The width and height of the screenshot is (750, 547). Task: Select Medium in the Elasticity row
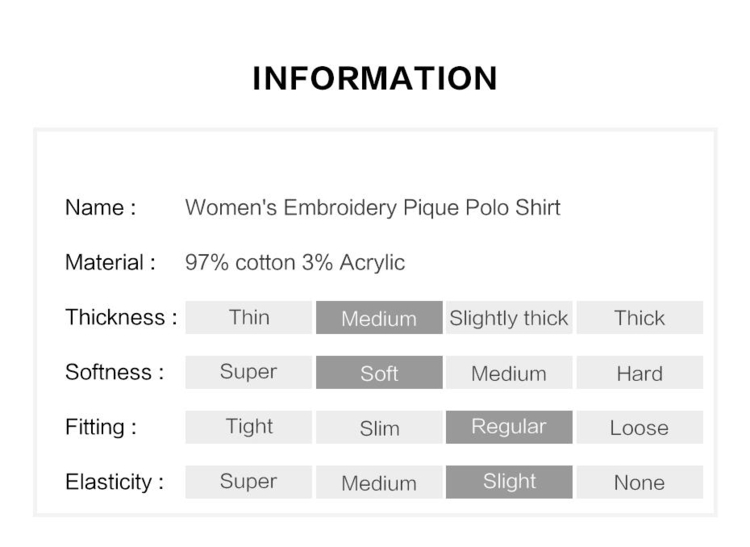(x=379, y=482)
